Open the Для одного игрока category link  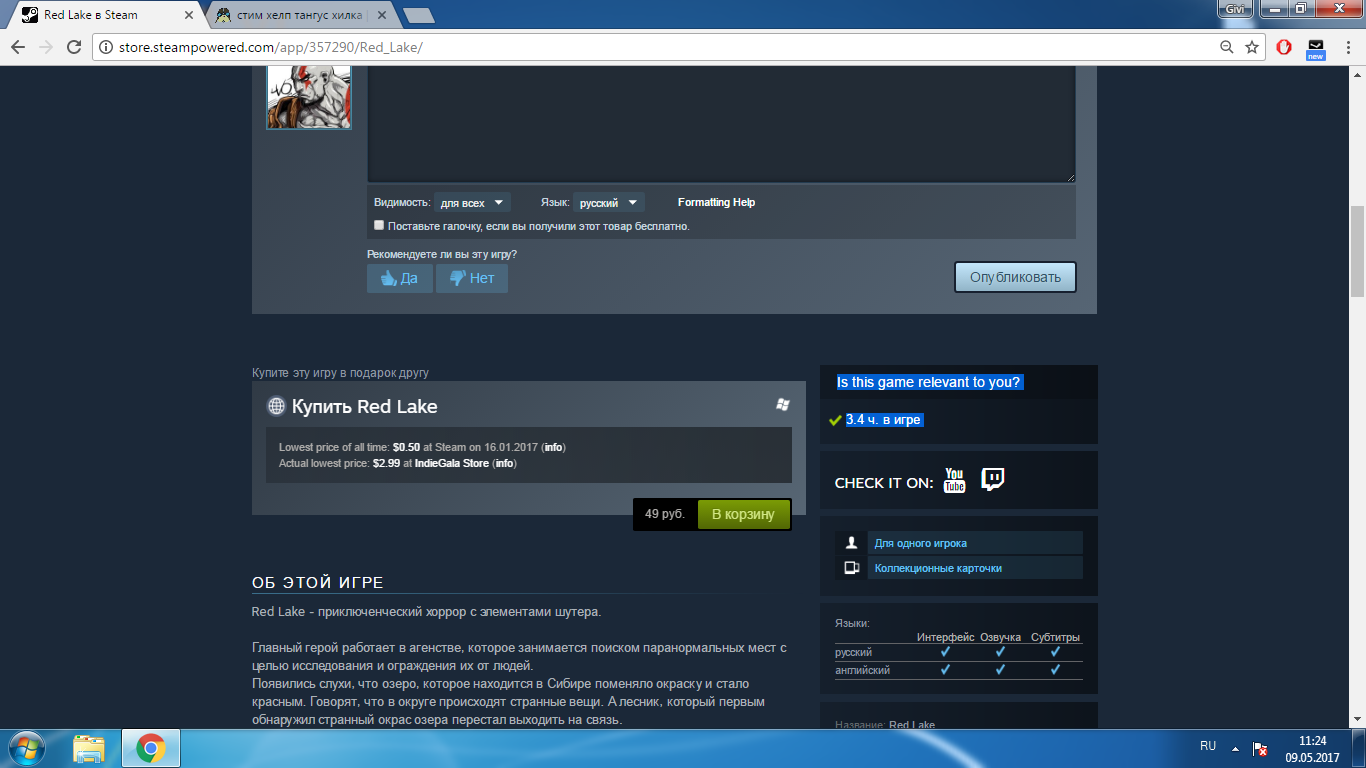(x=921, y=543)
